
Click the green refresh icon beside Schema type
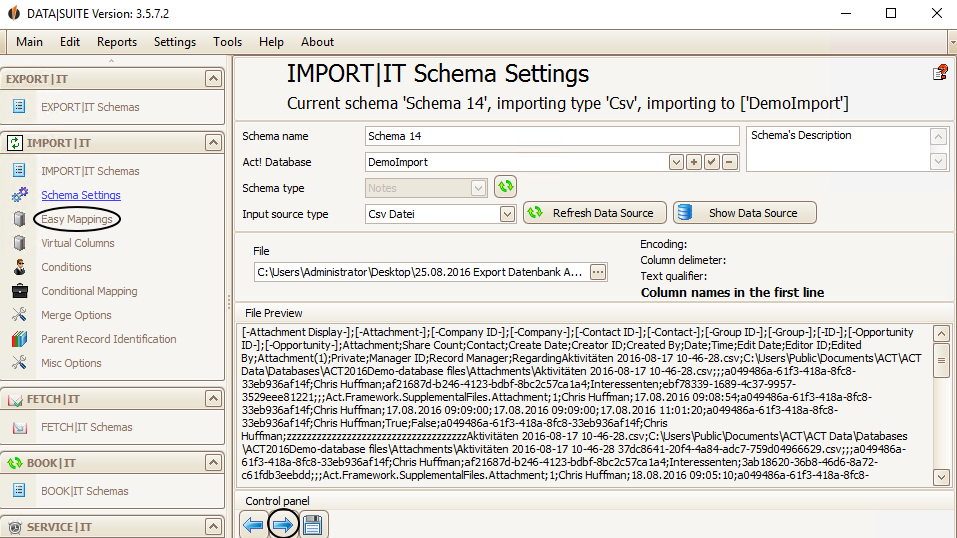tap(505, 187)
